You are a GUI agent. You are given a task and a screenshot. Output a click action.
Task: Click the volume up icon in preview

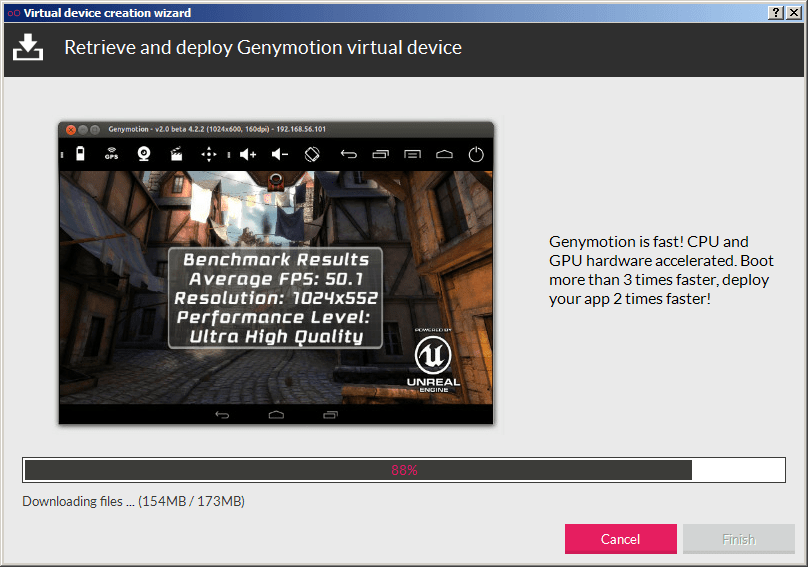(x=248, y=154)
